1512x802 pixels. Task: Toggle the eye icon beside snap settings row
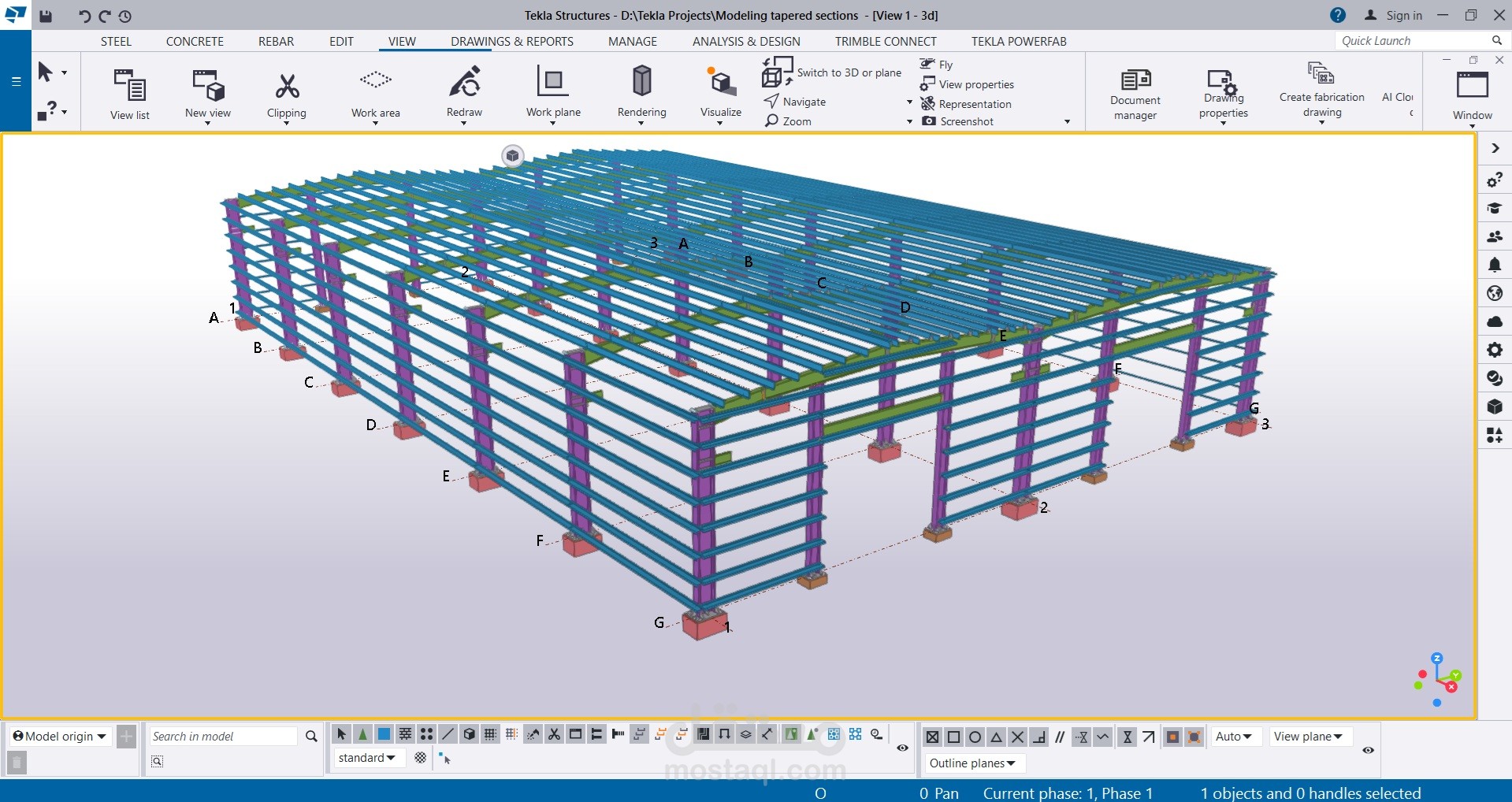(1369, 750)
